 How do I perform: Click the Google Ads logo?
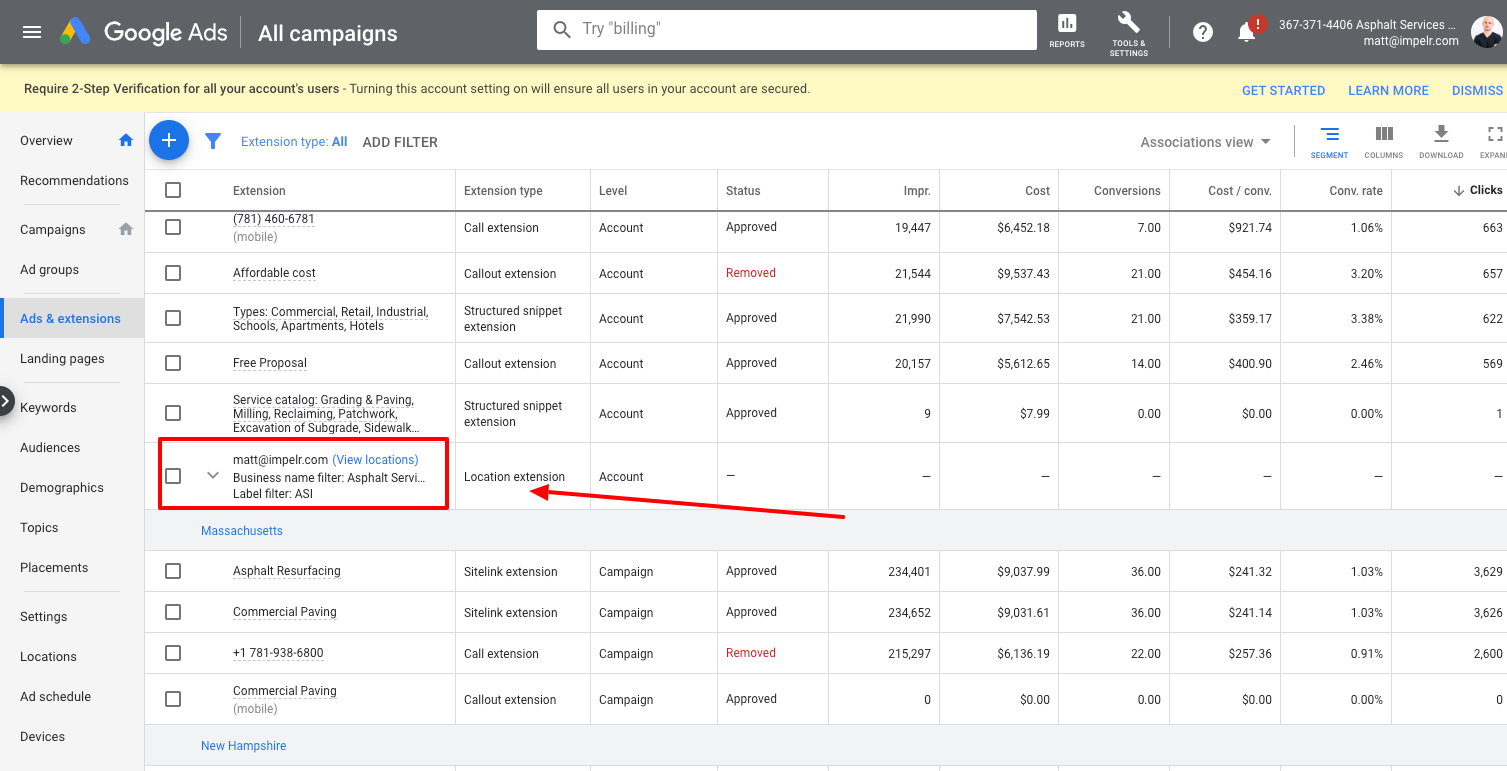coord(144,32)
